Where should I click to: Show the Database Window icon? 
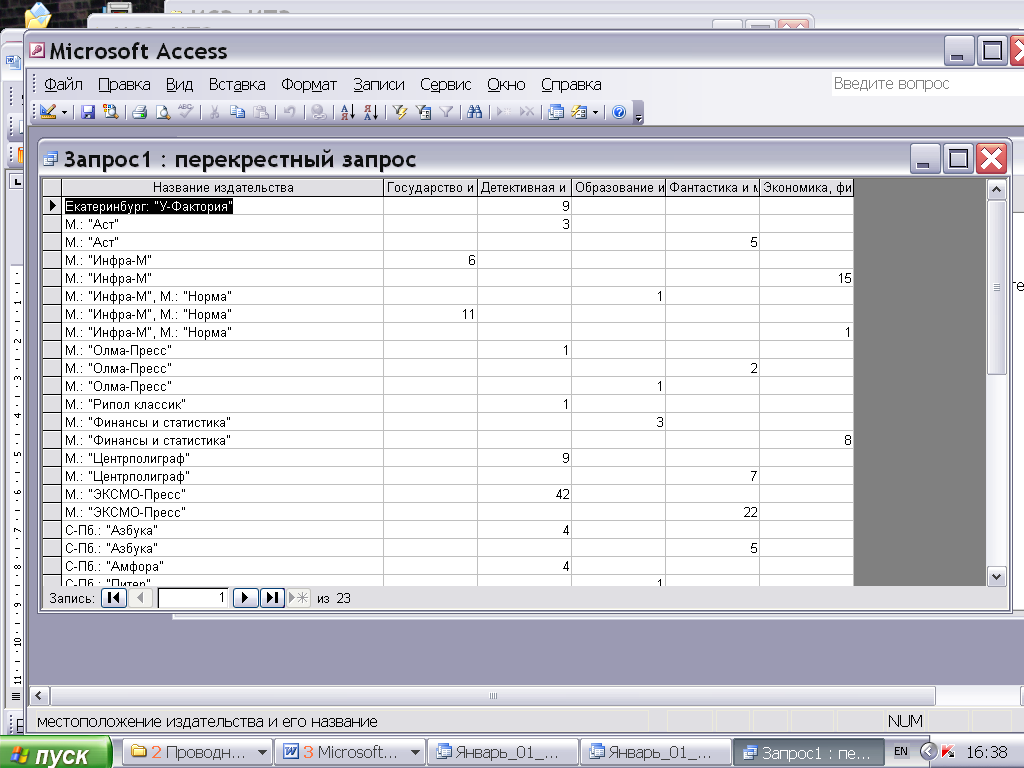click(556, 112)
